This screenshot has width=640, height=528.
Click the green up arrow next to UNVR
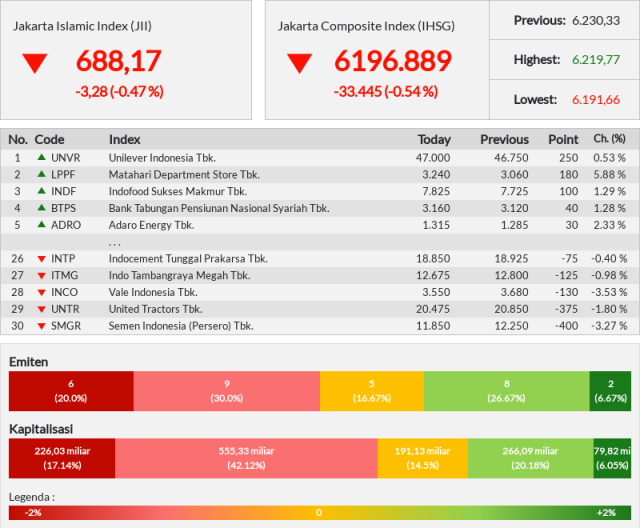(42, 157)
